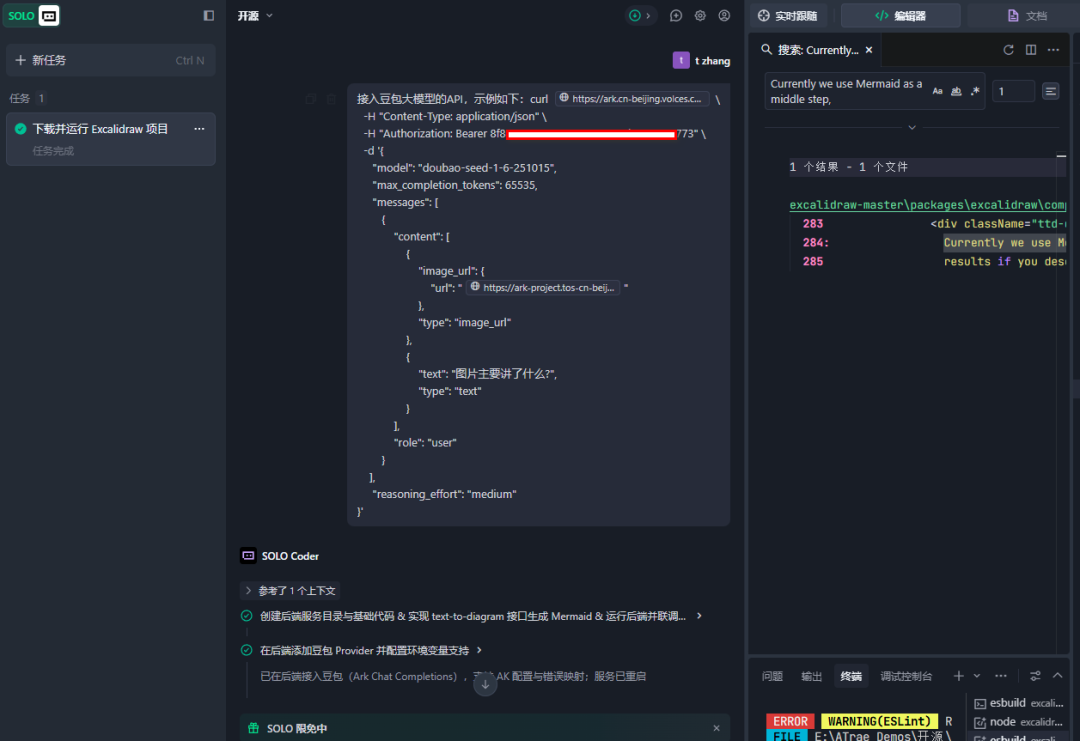Click the search query input field
1080x741 pixels.
point(848,91)
